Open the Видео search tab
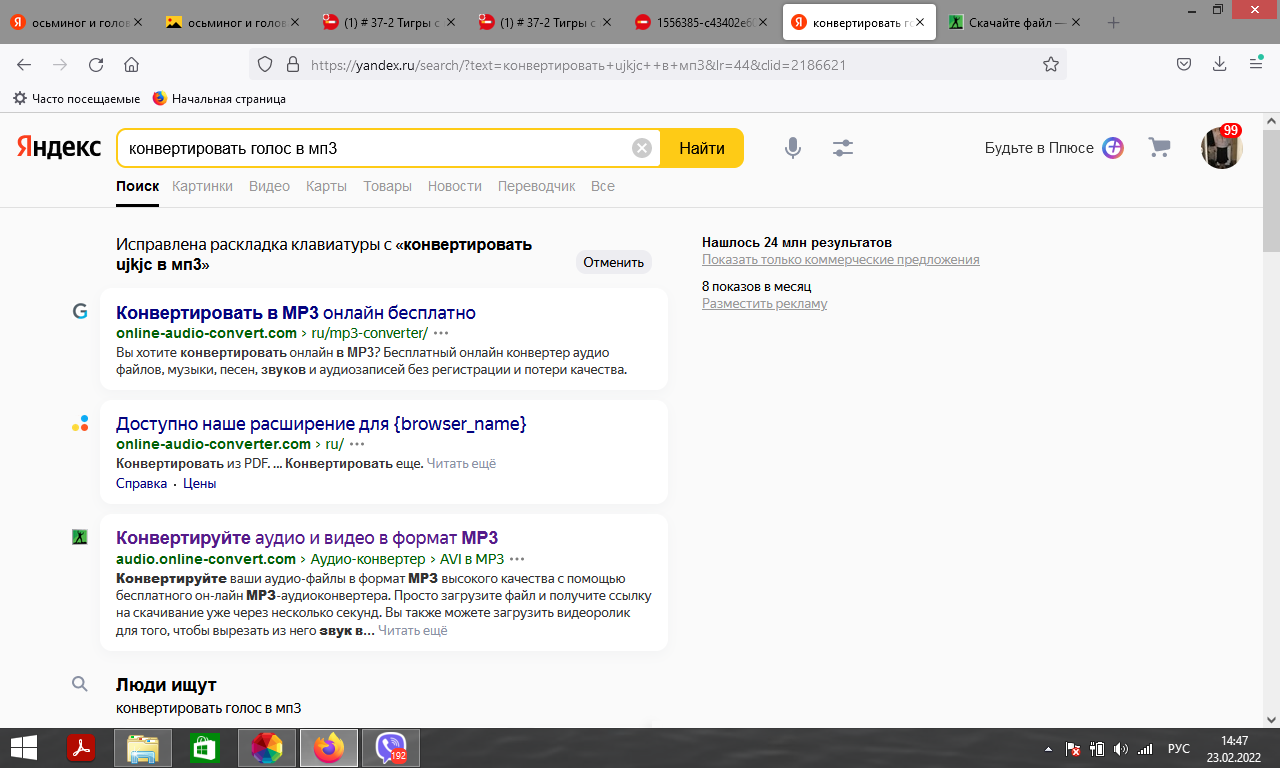The width and height of the screenshot is (1280, 768). [x=269, y=186]
